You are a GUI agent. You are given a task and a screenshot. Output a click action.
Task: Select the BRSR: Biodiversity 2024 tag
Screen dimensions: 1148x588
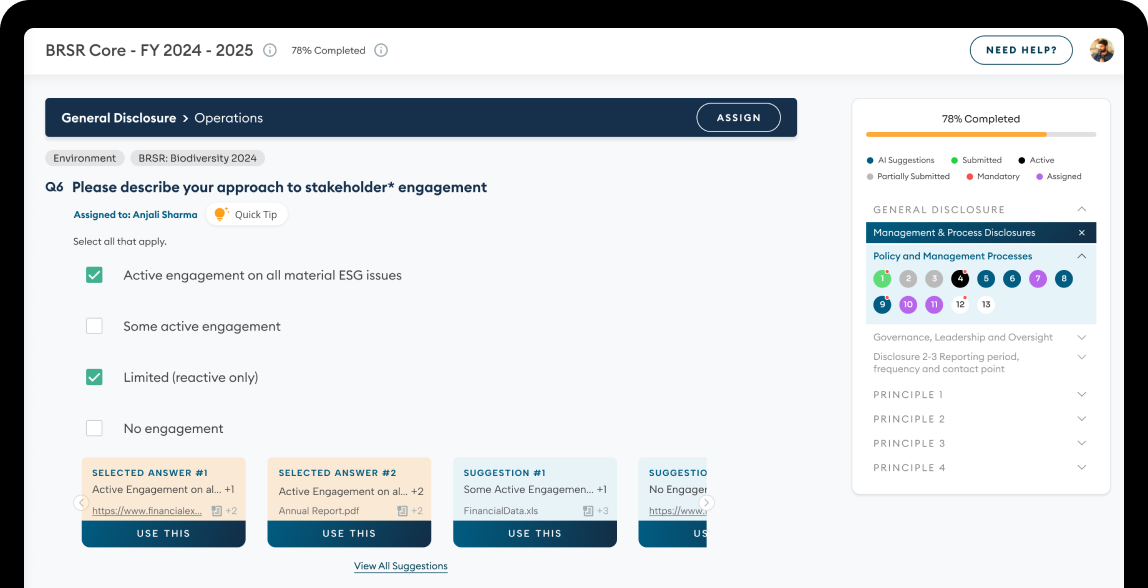tap(197, 158)
